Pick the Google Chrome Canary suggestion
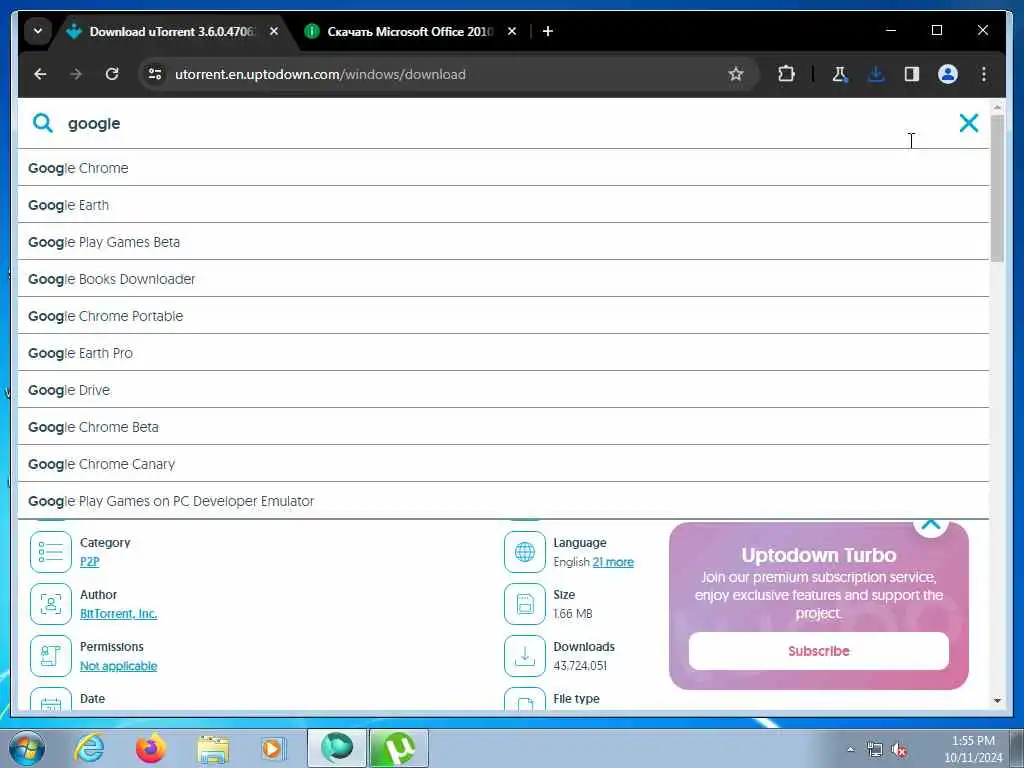Viewport: 1024px width, 768px height. coord(503,464)
